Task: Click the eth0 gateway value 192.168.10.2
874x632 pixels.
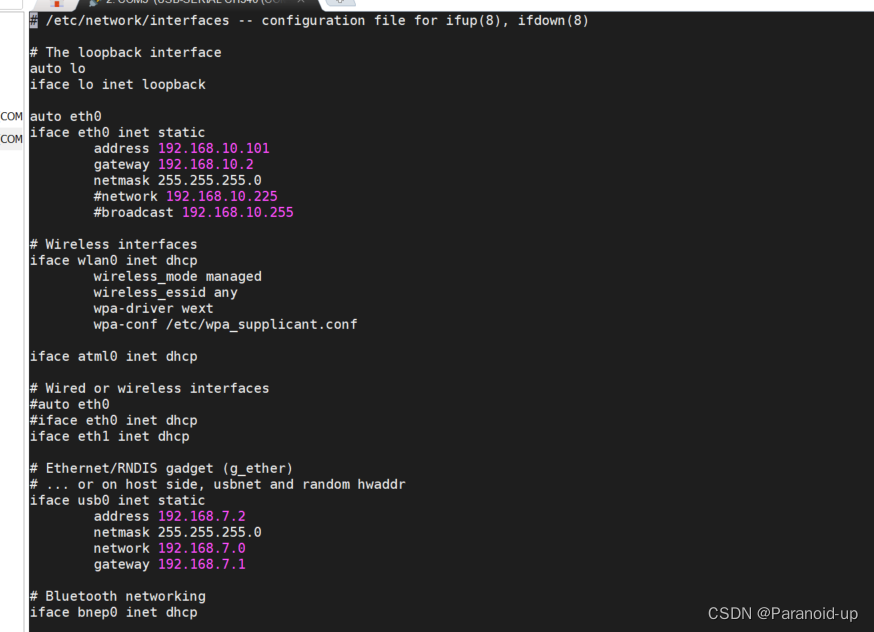Action: point(205,164)
